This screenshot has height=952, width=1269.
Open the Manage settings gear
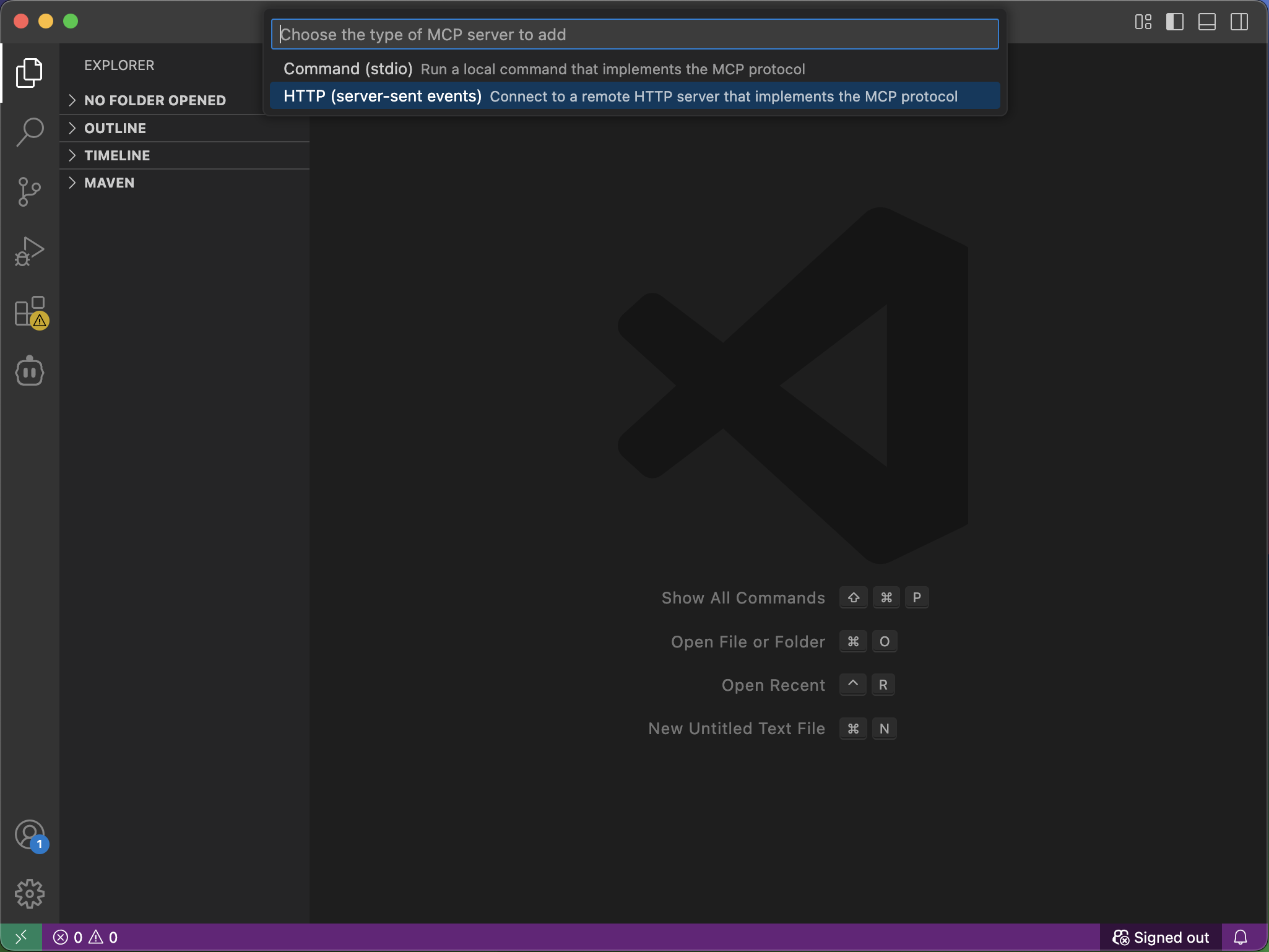point(28,893)
